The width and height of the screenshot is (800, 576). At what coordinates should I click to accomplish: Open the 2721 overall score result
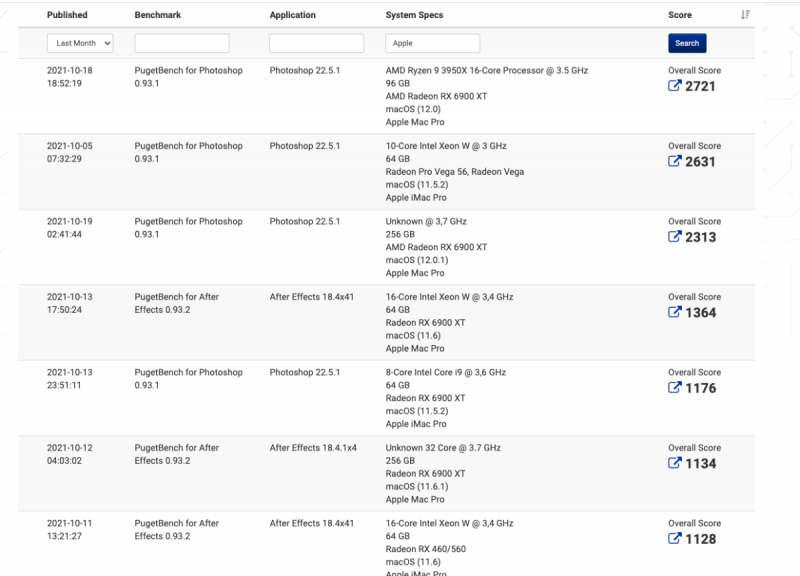(x=700, y=87)
